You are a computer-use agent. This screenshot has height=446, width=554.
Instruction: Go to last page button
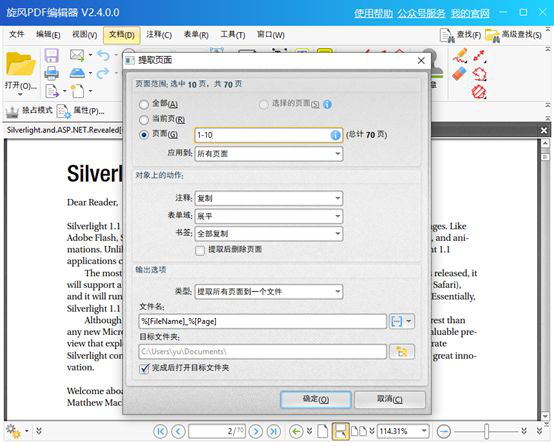273,431
